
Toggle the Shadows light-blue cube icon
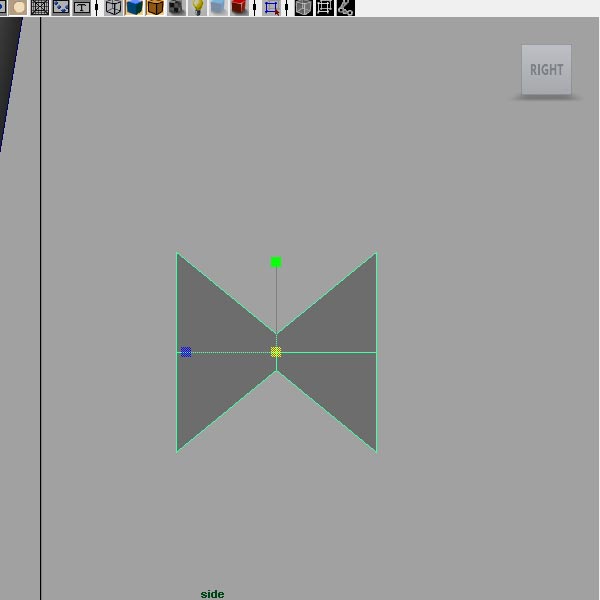pos(218,7)
